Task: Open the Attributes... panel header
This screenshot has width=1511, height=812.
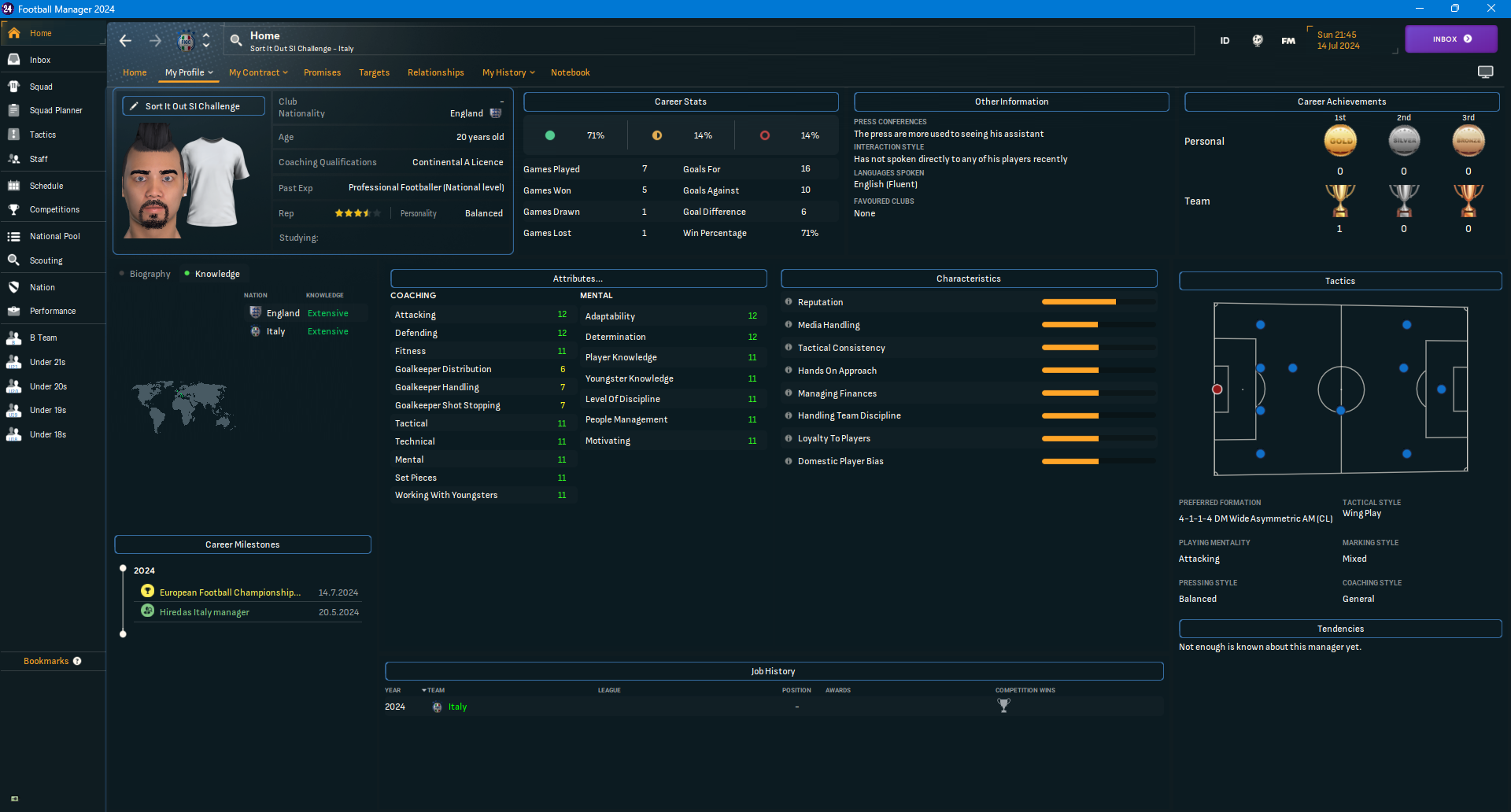Action: (x=578, y=279)
